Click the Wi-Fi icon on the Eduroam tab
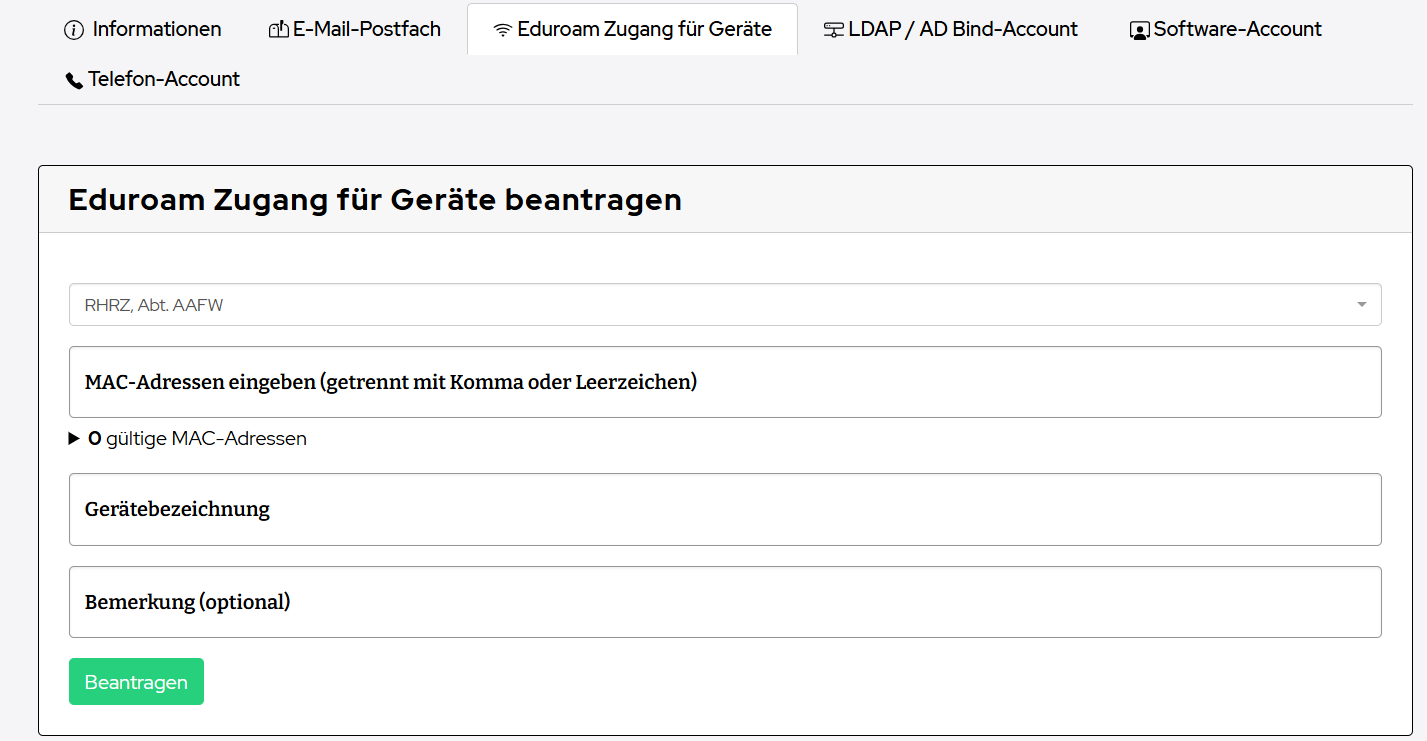Screen dimensions: 1427x741 (503, 30)
